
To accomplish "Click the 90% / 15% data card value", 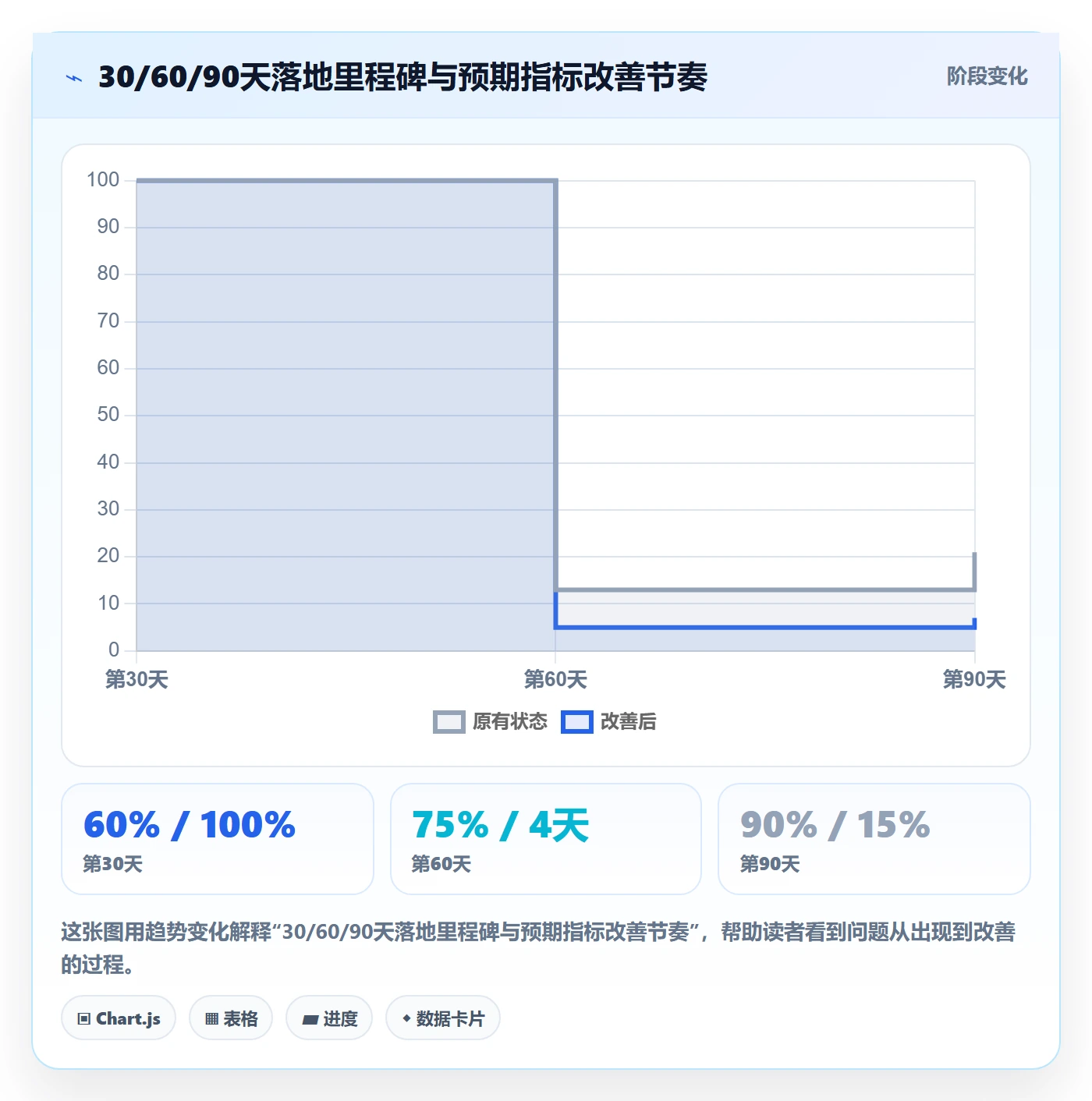I will pyautogui.click(x=835, y=825).
